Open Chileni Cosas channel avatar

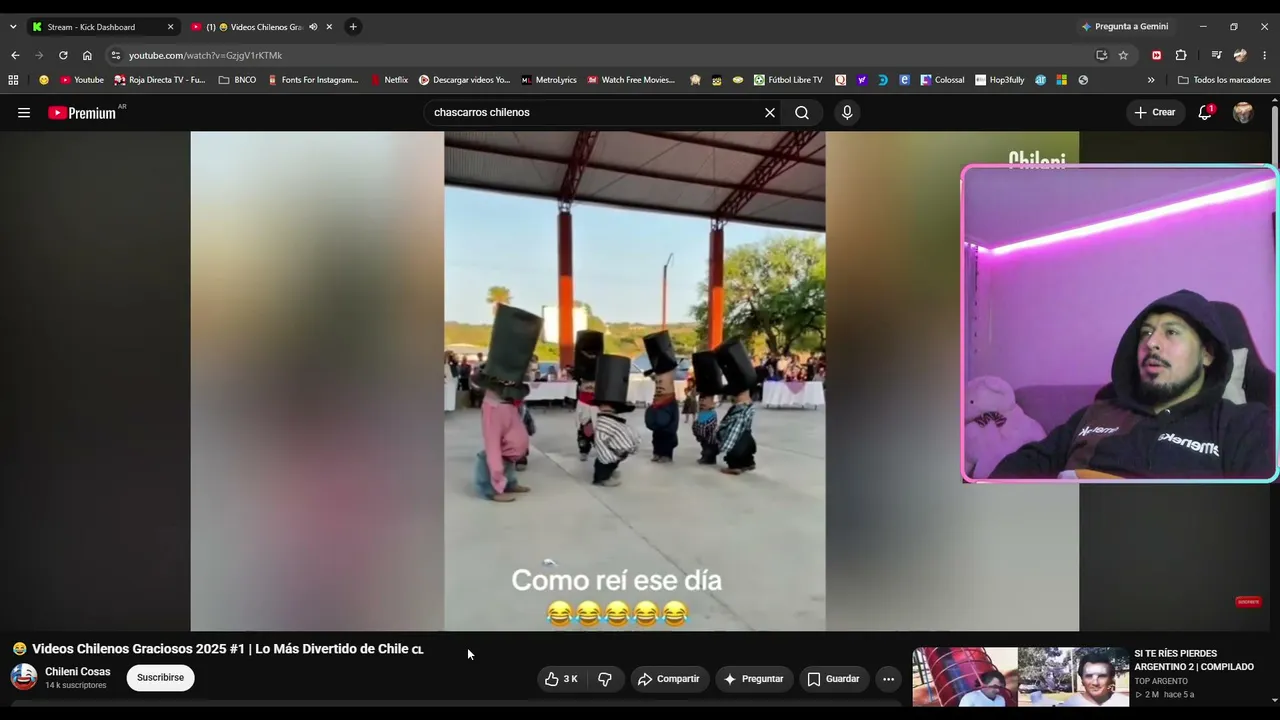pyautogui.click(x=24, y=677)
